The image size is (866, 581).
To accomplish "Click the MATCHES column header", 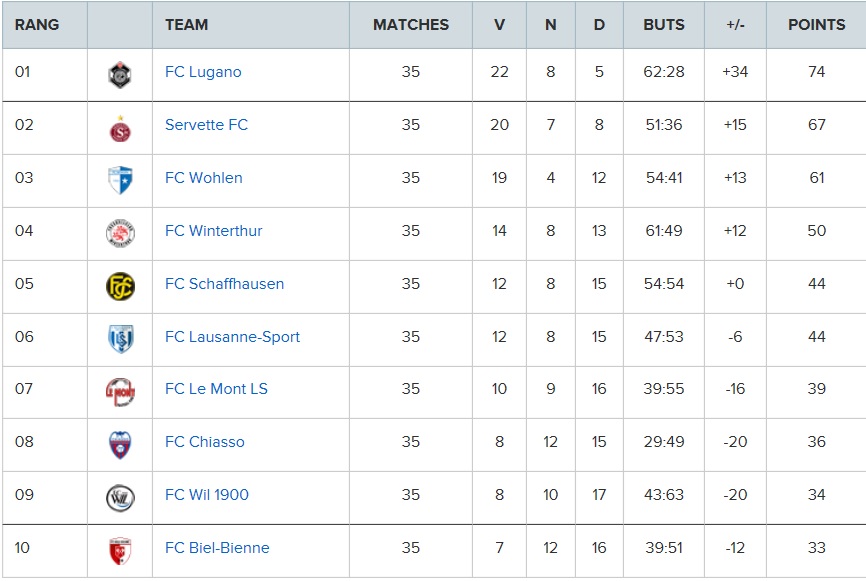I will pyautogui.click(x=410, y=25).
